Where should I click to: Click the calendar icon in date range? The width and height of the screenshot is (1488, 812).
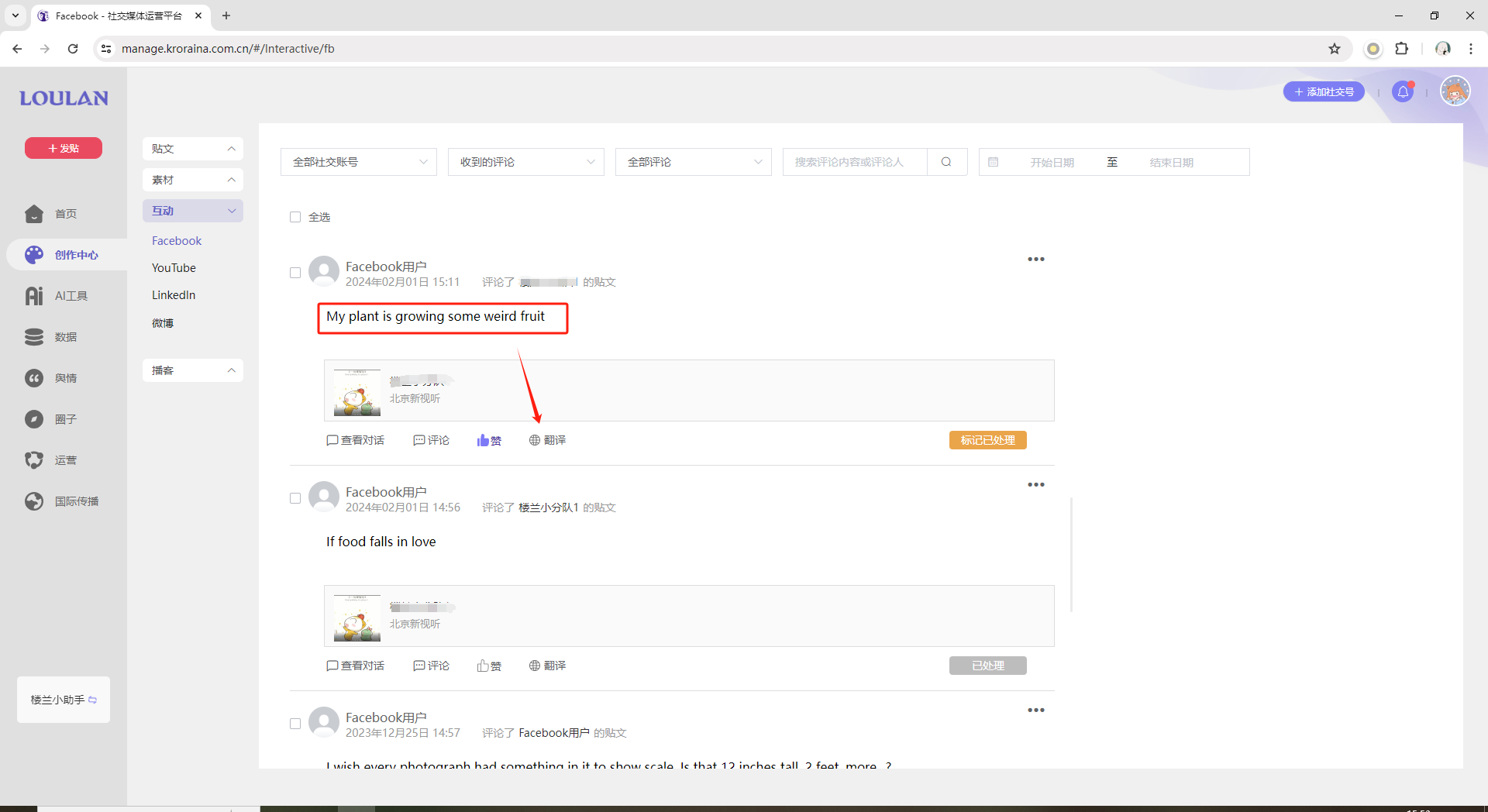click(994, 162)
